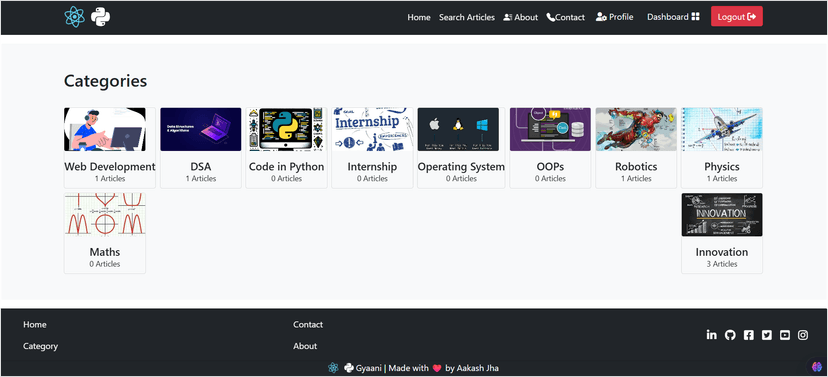Open the Code in Python category image
Screen dimensions: 828x377
coord(286,129)
